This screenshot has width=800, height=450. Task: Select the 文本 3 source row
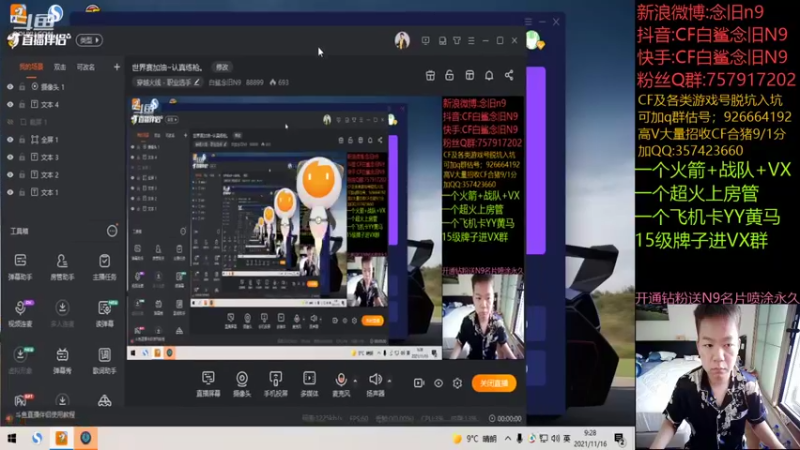pos(62,157)
